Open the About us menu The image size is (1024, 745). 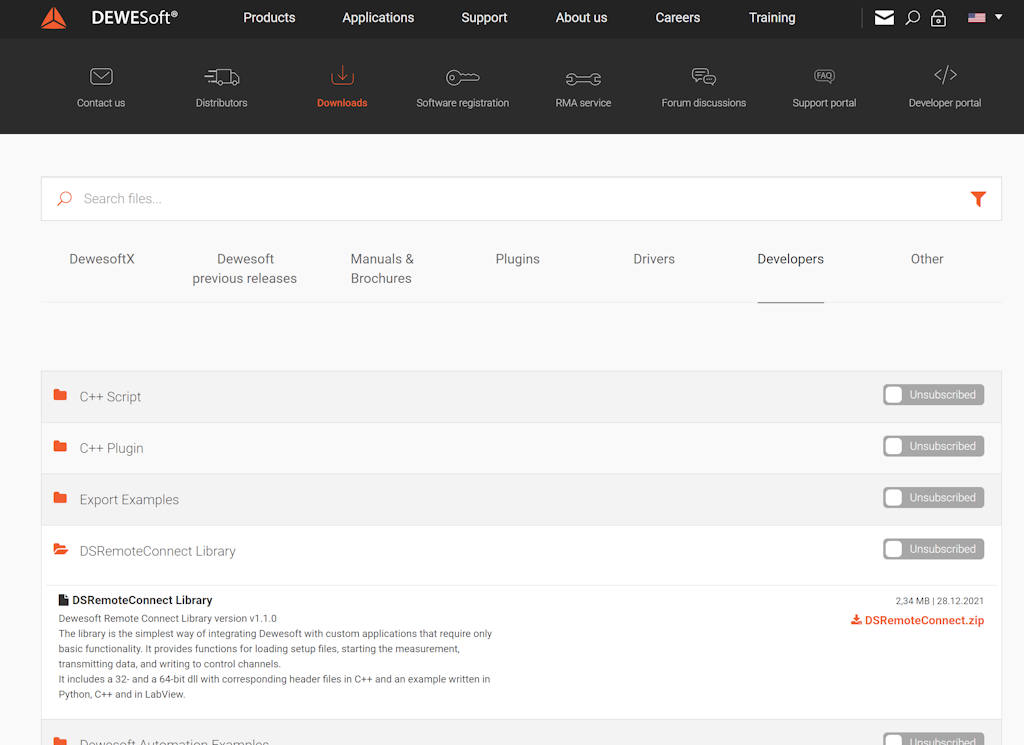tap(581, 18)
